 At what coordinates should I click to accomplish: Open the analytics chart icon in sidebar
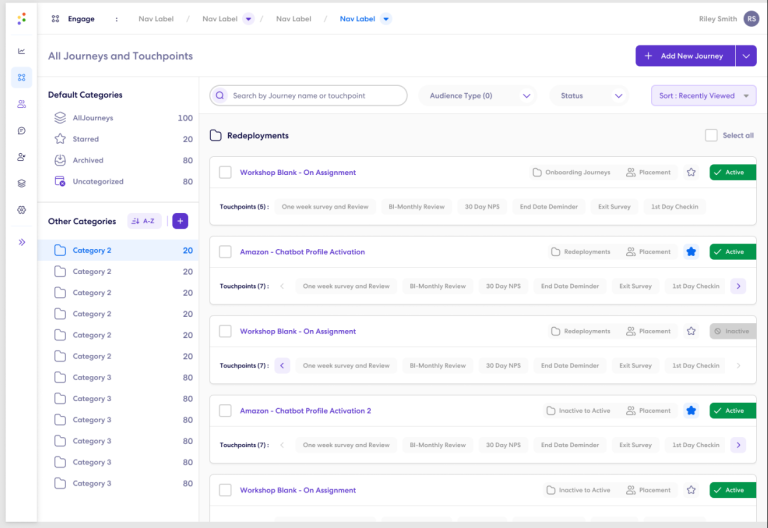click(x=22, y=51)
